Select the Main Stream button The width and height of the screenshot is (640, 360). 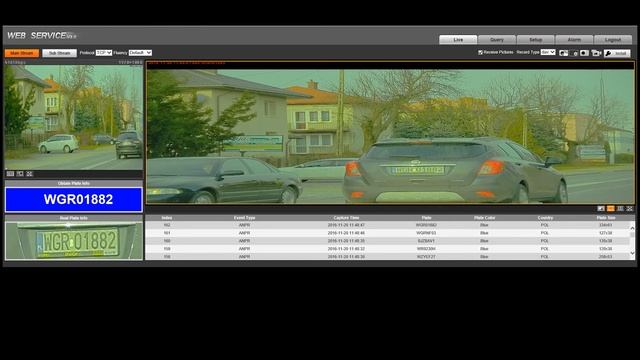tap(22, 53)
